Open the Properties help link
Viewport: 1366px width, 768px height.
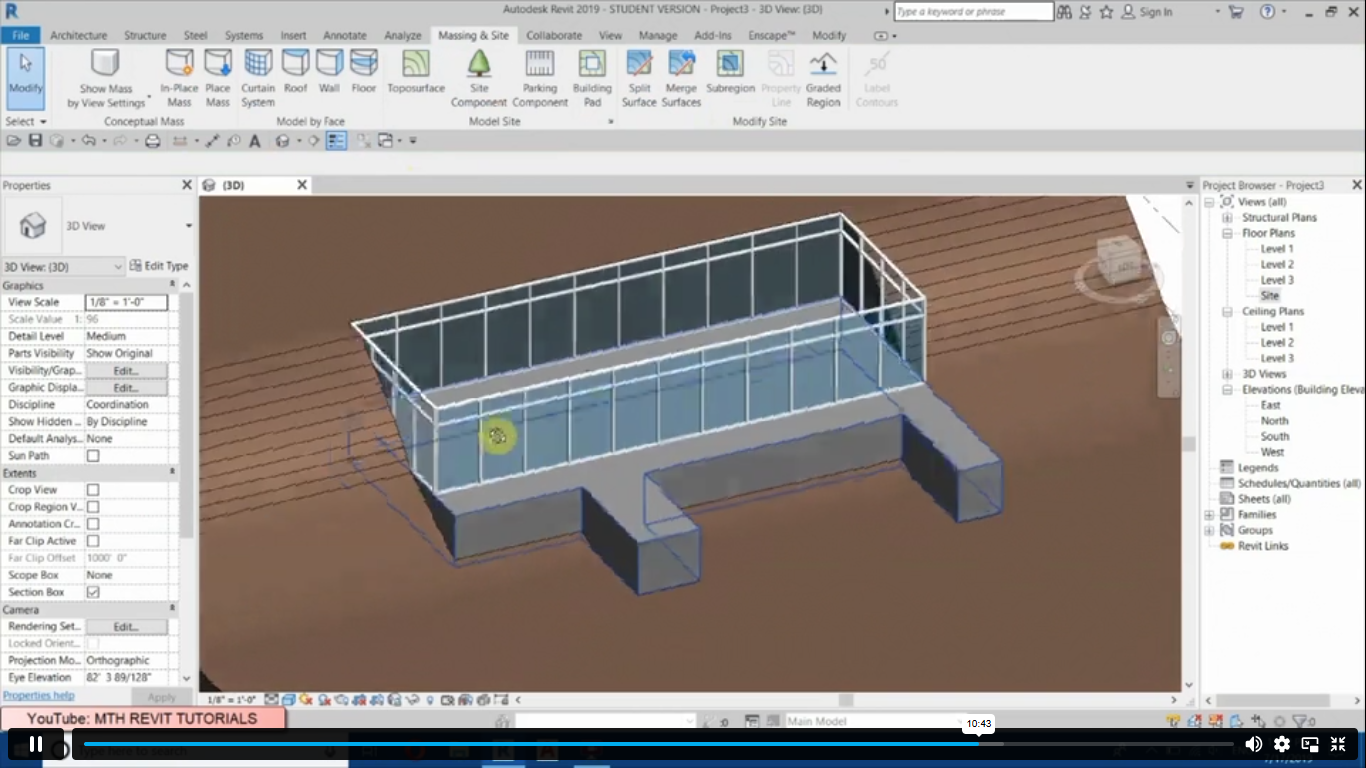point(39,696)
